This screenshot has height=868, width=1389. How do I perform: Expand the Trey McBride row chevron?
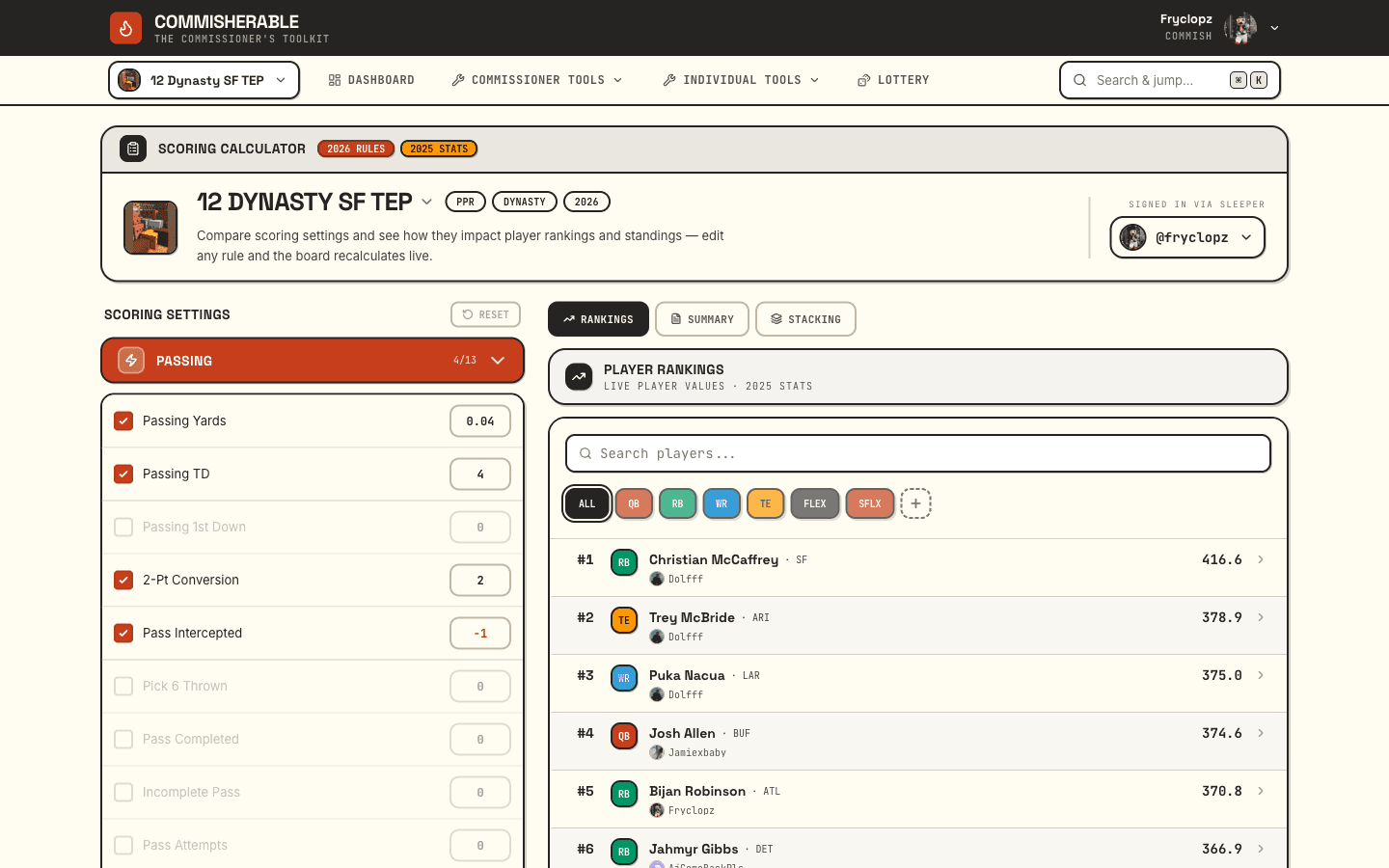pos(1261,617)
